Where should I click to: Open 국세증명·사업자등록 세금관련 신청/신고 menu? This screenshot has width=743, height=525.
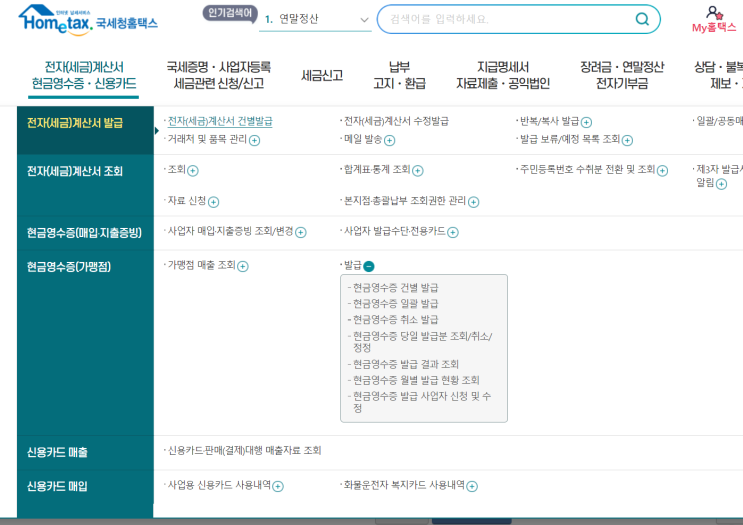click(x=218, y=75)
